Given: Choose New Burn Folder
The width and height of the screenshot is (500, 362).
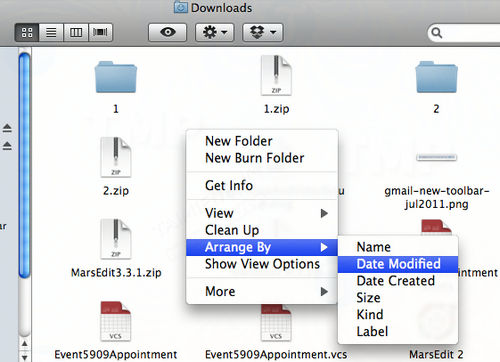Looking at the screenshot, I should coord(262,158).
